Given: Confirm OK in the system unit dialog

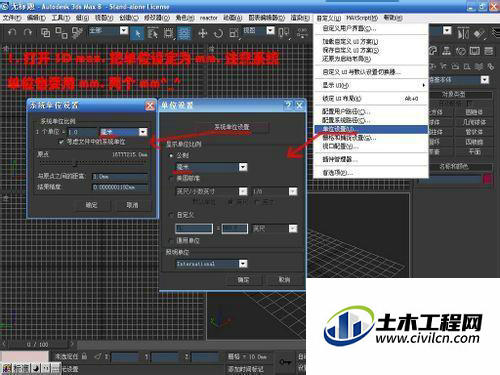Looking at the screenshot, I should point(91,205).
